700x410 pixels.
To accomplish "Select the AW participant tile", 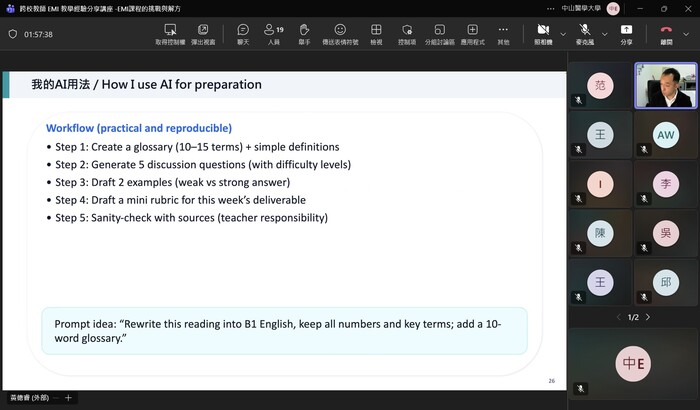I will pos(665,135).
